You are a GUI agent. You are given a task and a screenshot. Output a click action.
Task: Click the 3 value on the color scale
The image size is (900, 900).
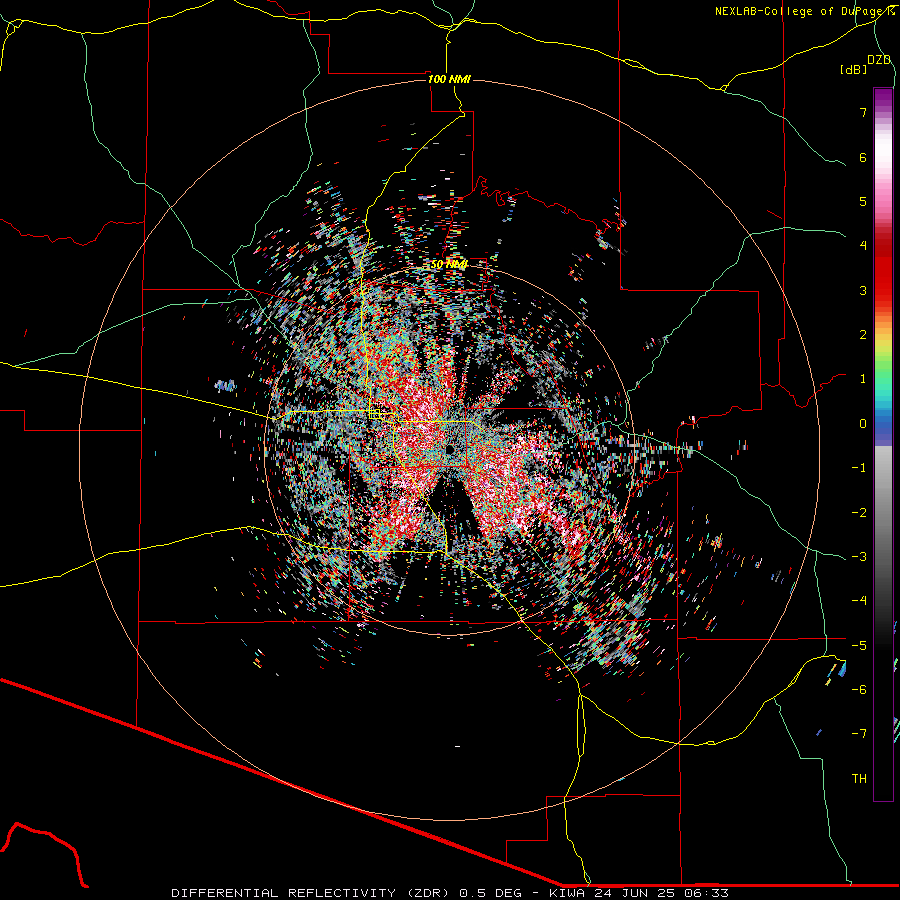(x=863, y=290)
